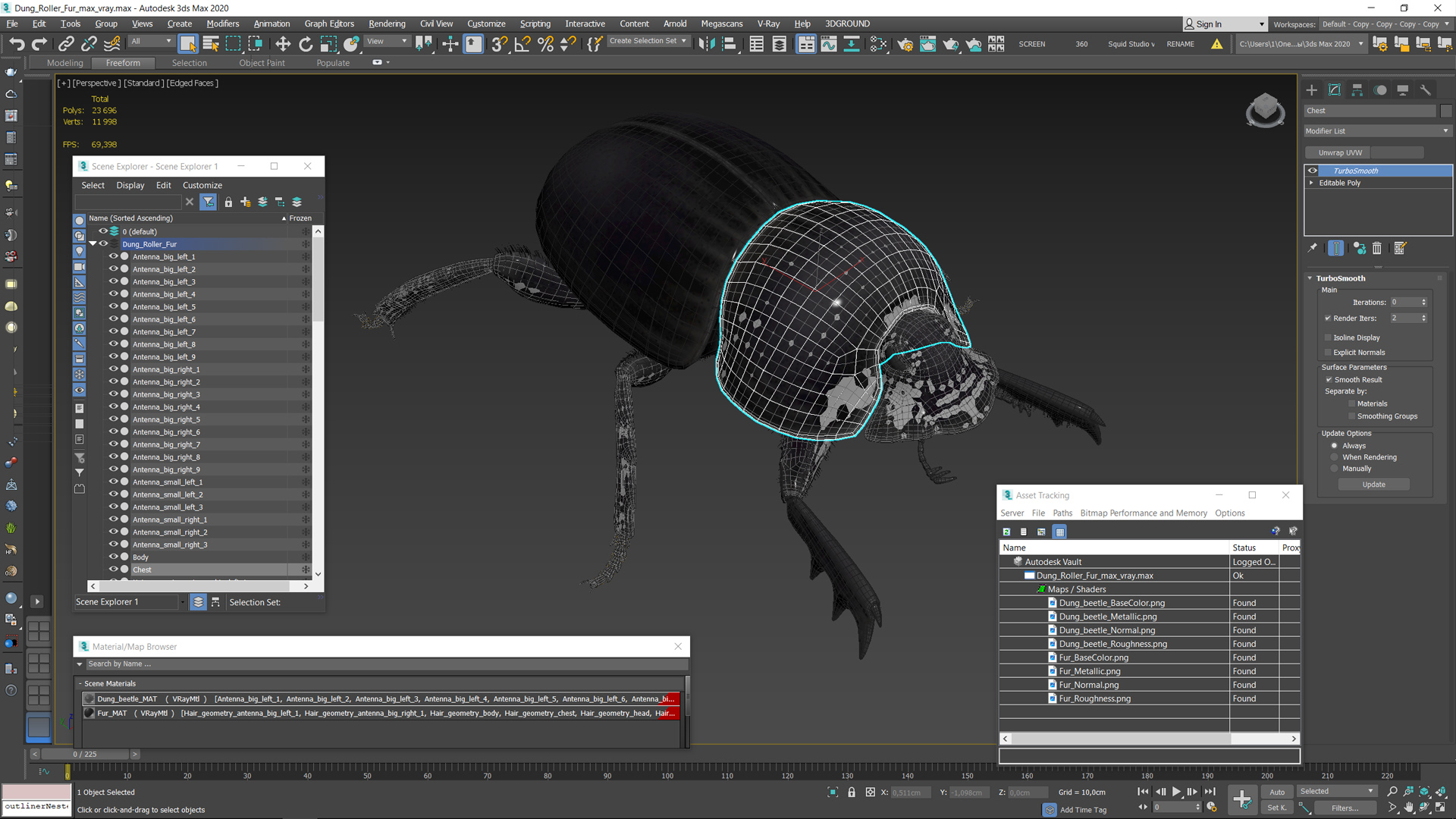Activate the Select and Scale tool
Viewport: 1456px width, 819px height.
(328, 44)
